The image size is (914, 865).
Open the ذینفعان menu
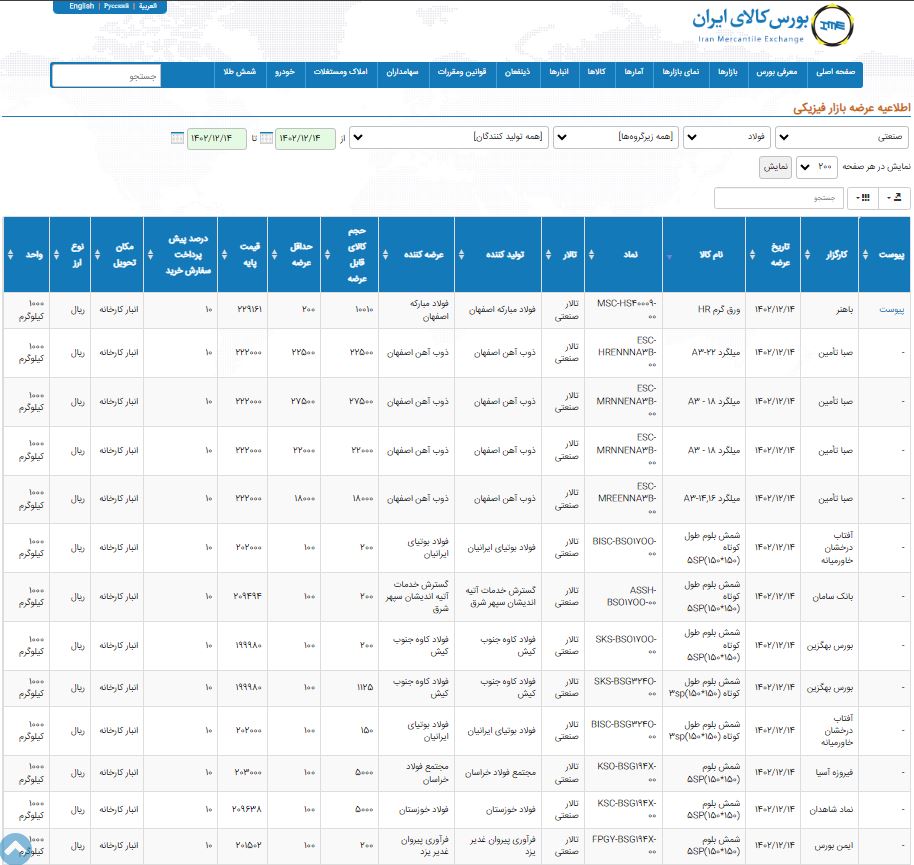(518, 72)
